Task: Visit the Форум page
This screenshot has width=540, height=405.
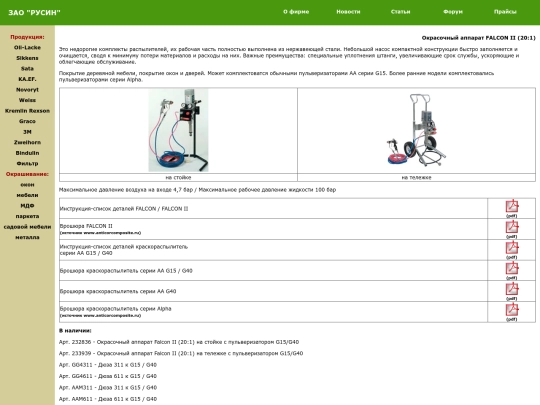Action: click(x=453, y=12)
